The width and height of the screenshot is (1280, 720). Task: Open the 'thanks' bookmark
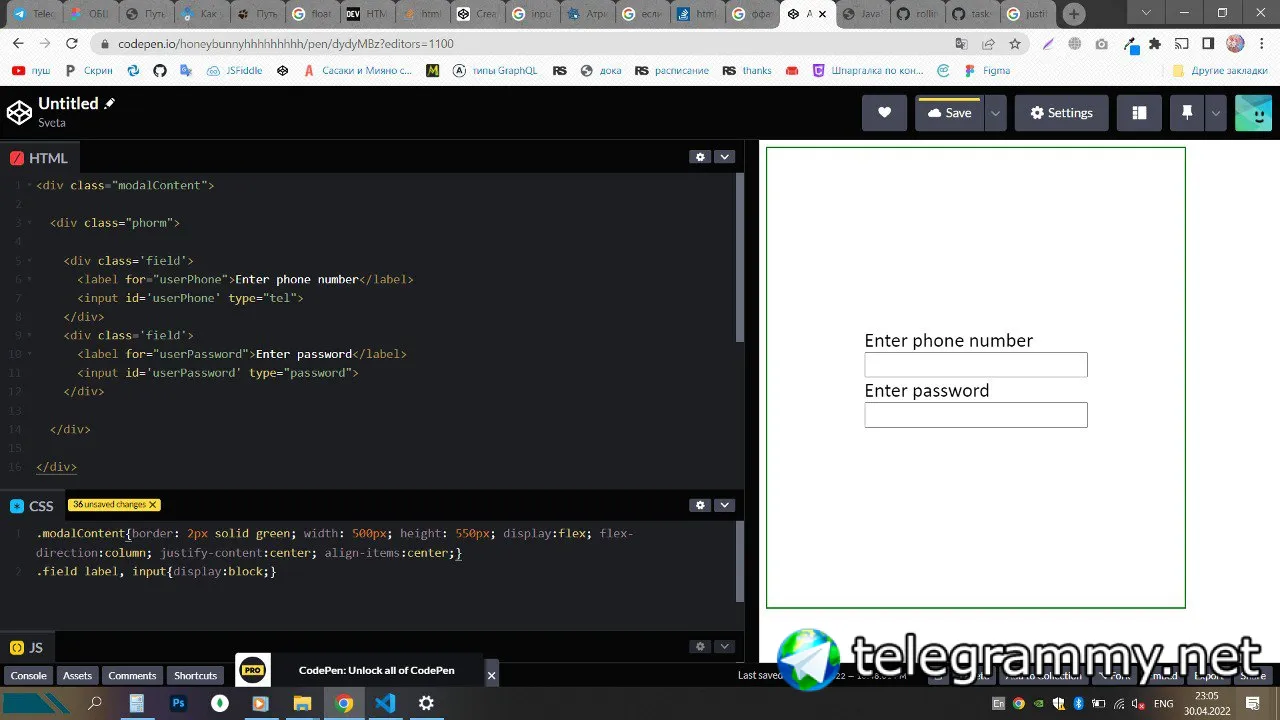[747, 71]
